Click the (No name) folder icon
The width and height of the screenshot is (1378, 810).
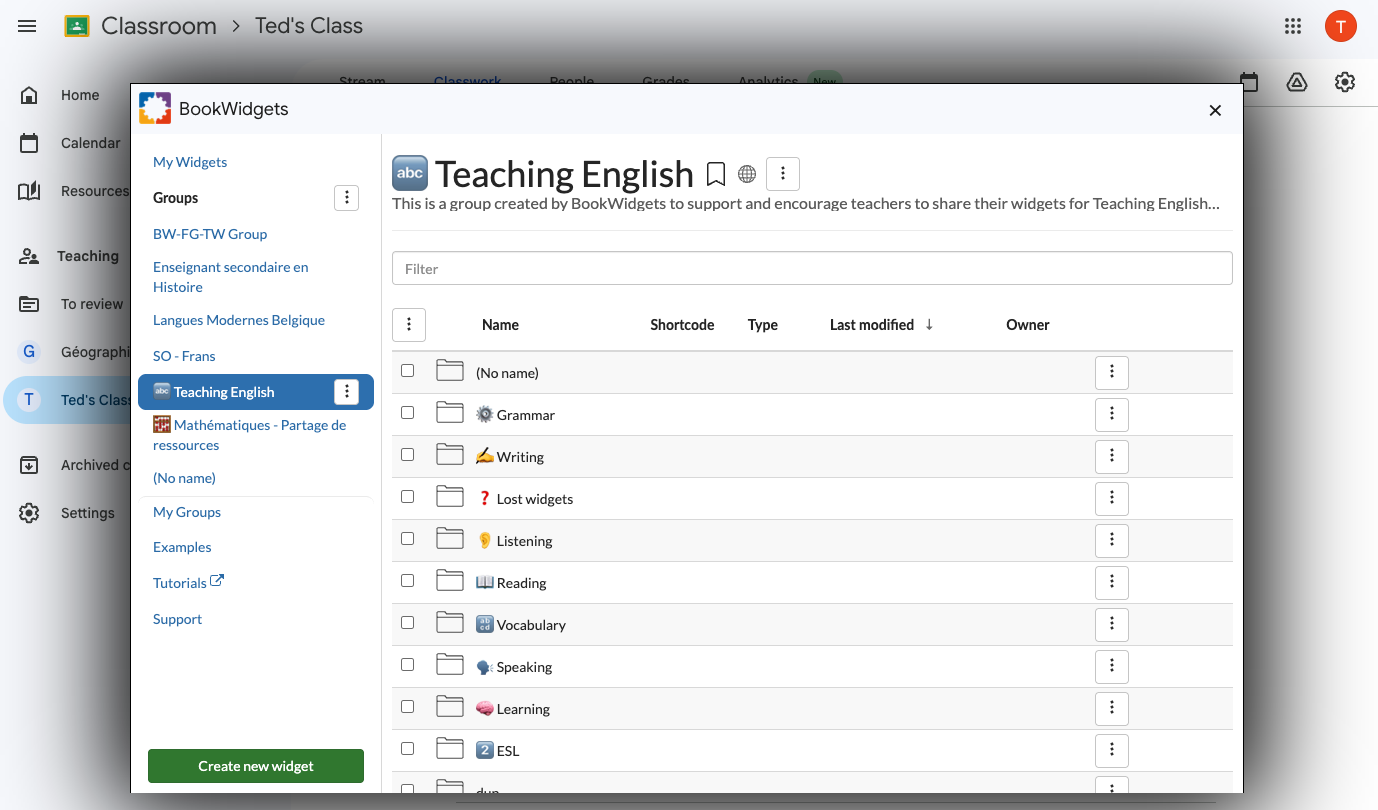450,371
